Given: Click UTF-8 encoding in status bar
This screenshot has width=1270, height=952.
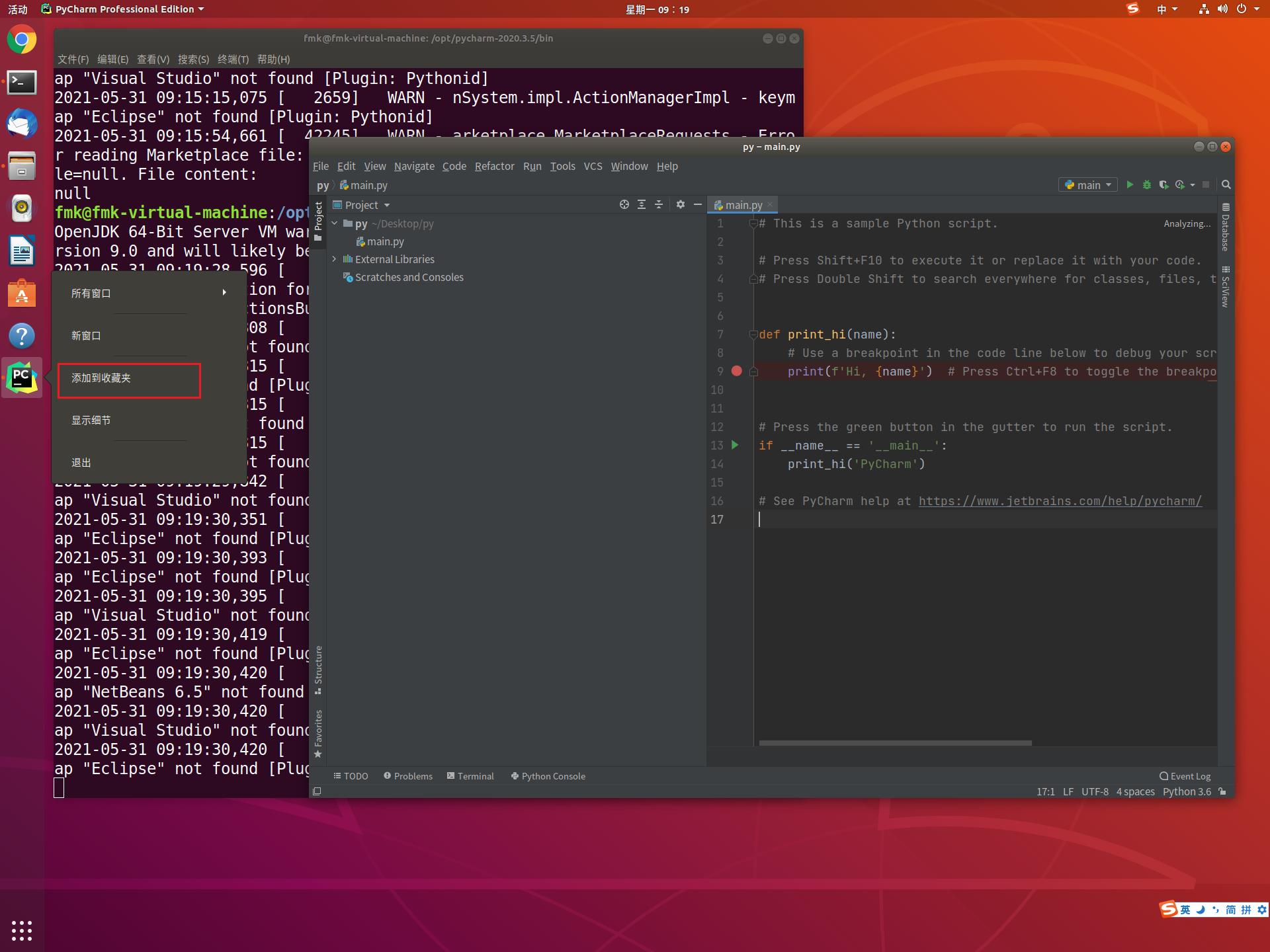Looking at the screenshot, I should (1095, 791).
